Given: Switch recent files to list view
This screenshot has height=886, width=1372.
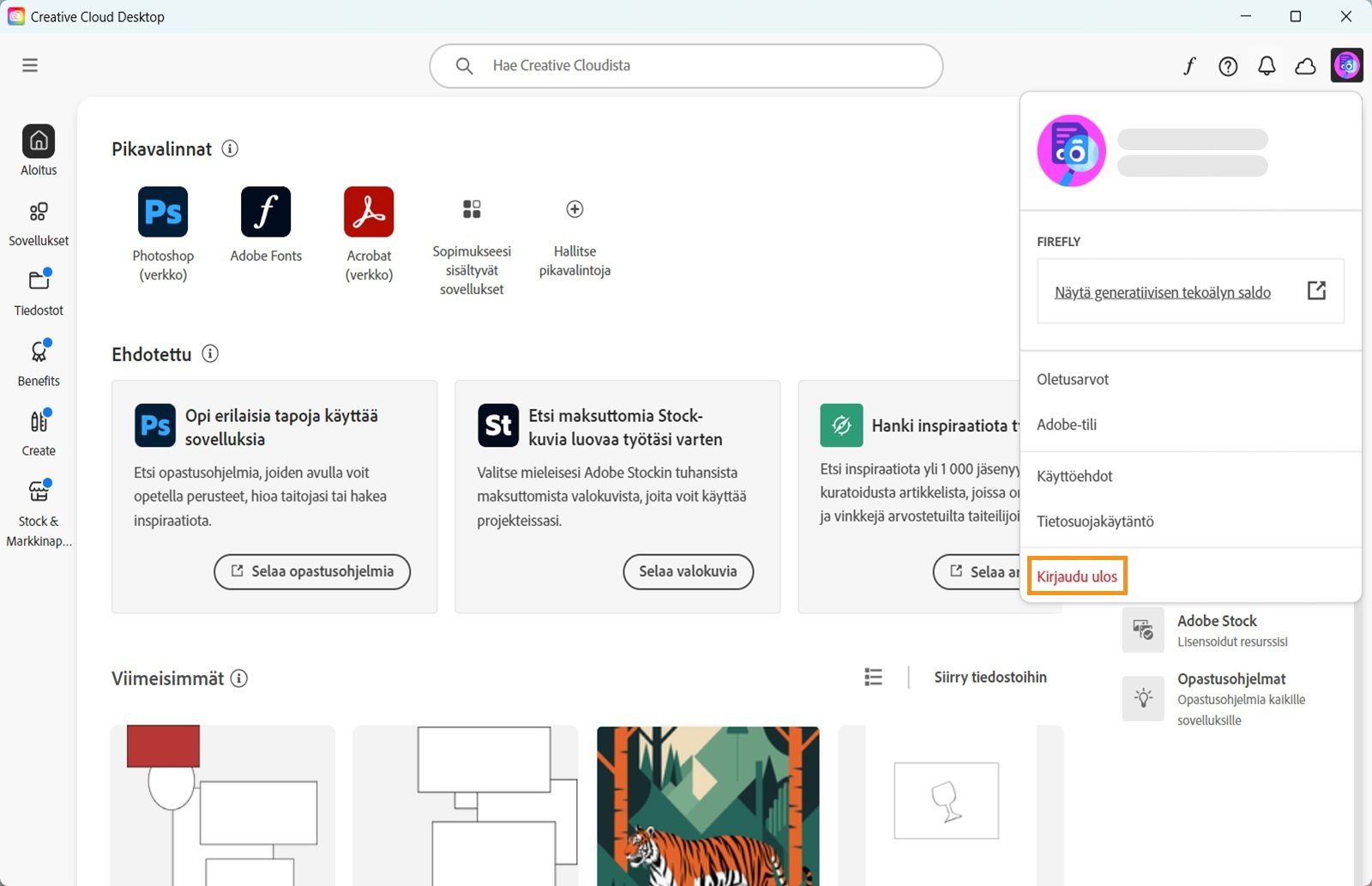Looking at the screenshot, I should tap(873, 678).
